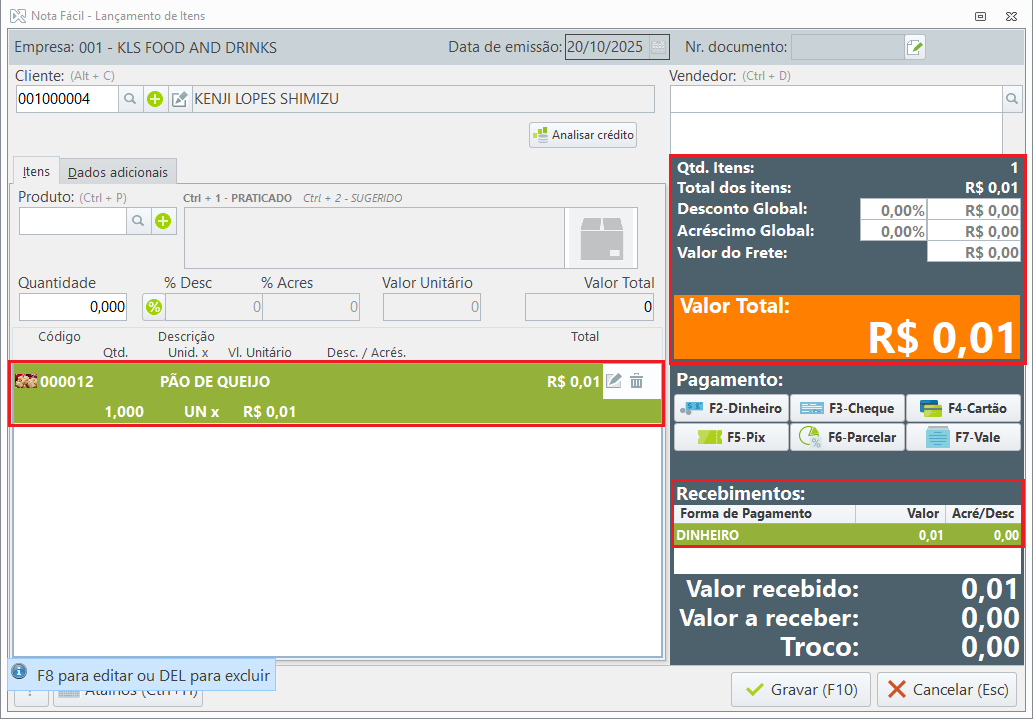Focus the Produto code field
Image resolution: width=1035 pixels, height=720 pixels.
coord(73,221)
